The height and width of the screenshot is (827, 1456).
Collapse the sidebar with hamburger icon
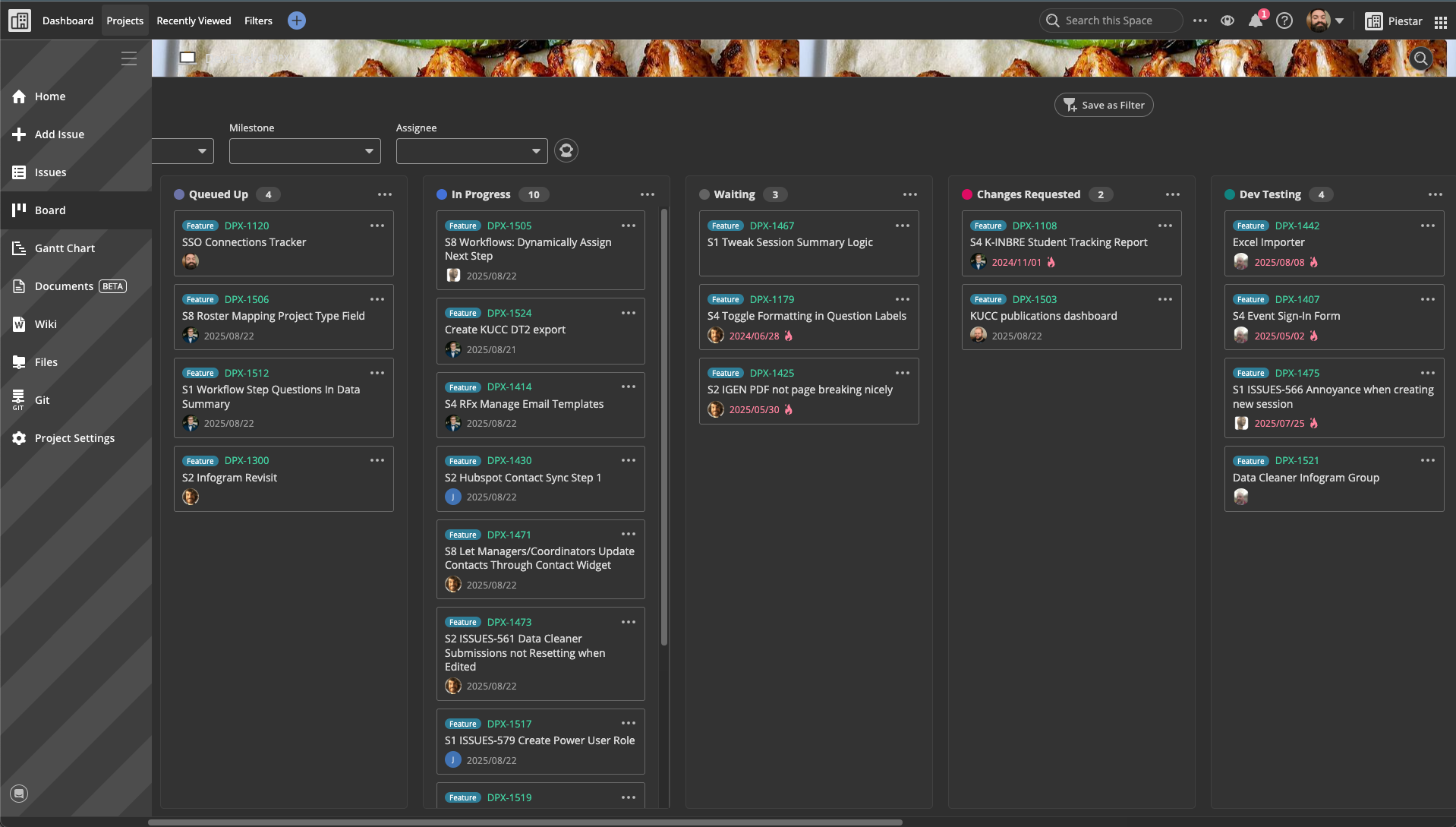click(129, 58)
